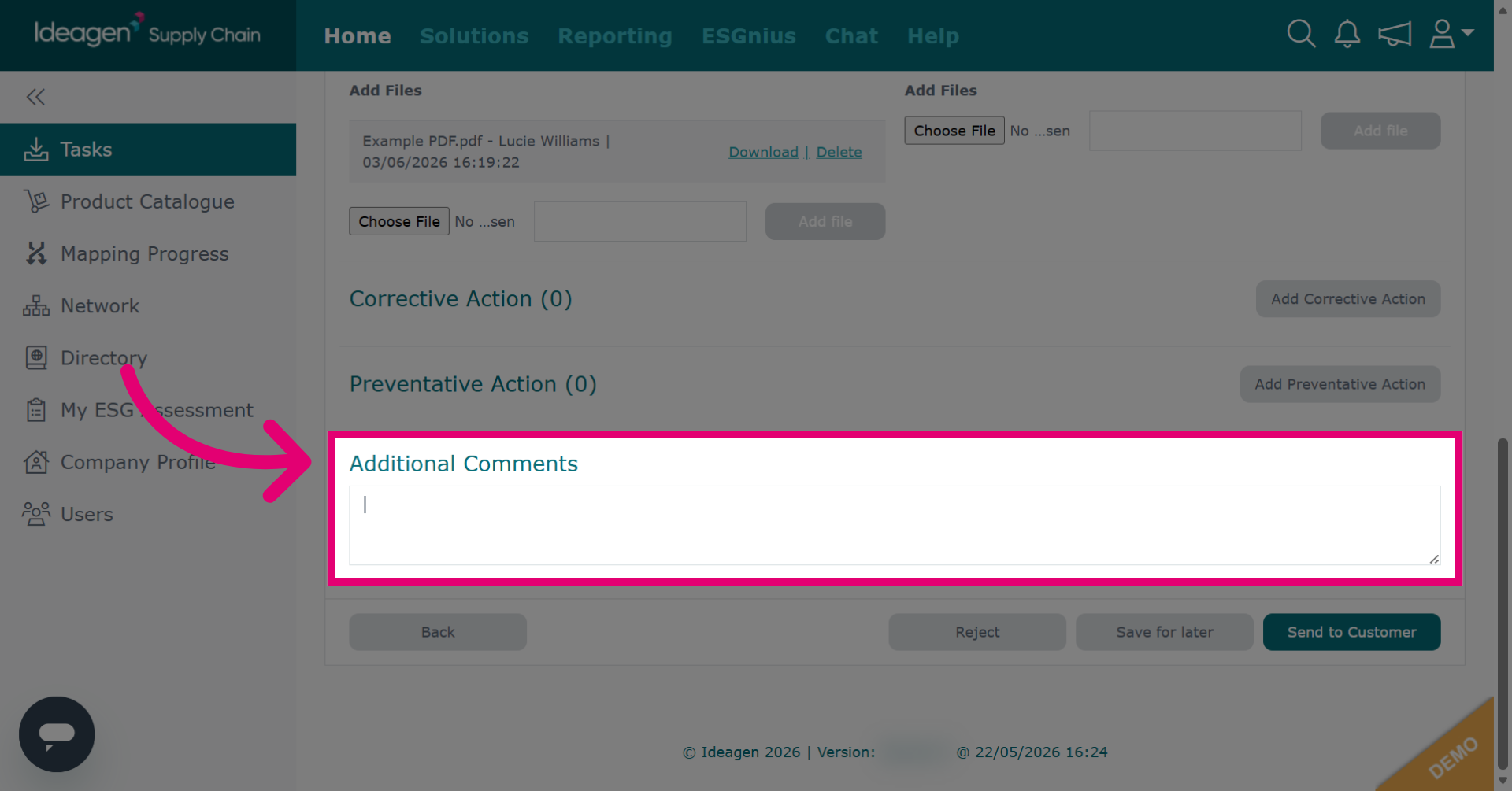Screen dimensions: 1512x791
Task: Focus the Additional Comments text area
Action: pos(895,525)
